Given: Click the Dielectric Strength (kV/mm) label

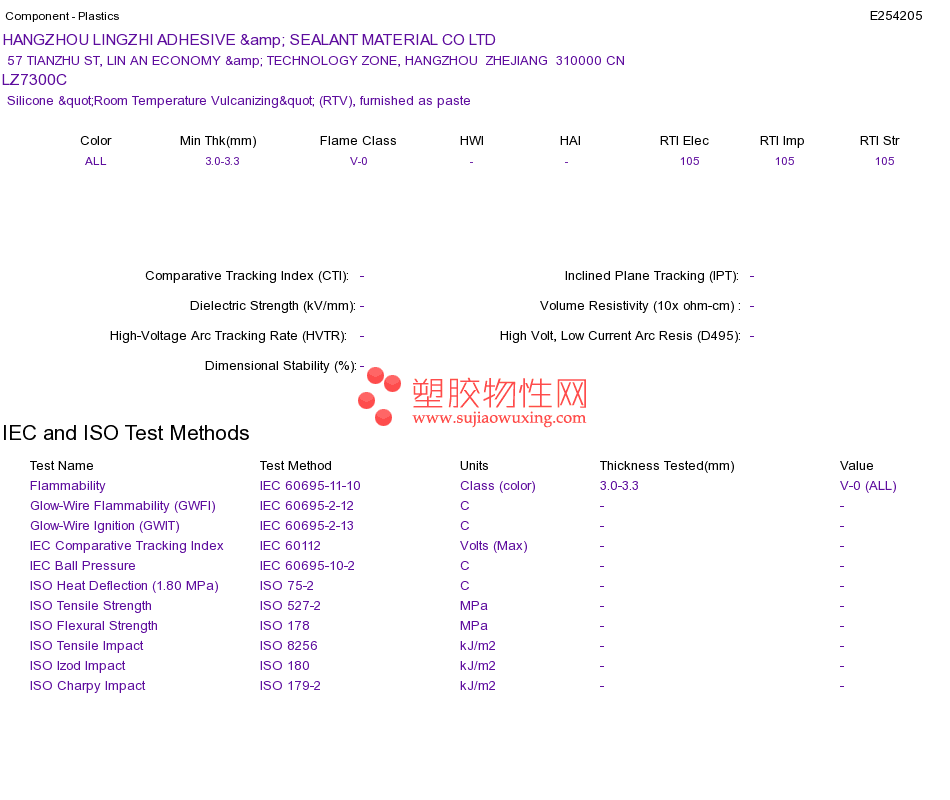Looking at the screenshot, I should (x=273, y=305).
